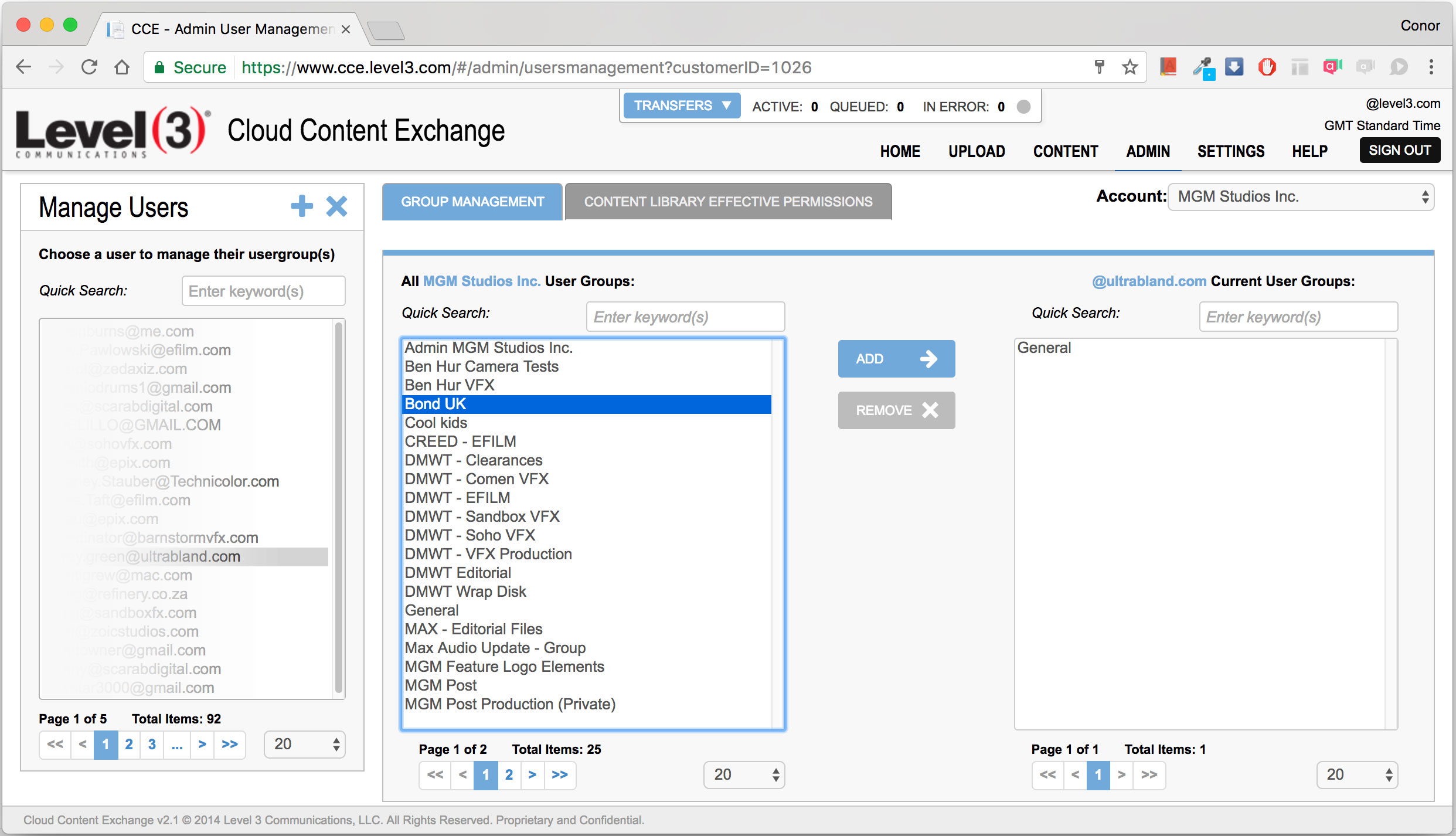
Task: Select MGM Post Production (Private) group
Action: click(587, 704)
